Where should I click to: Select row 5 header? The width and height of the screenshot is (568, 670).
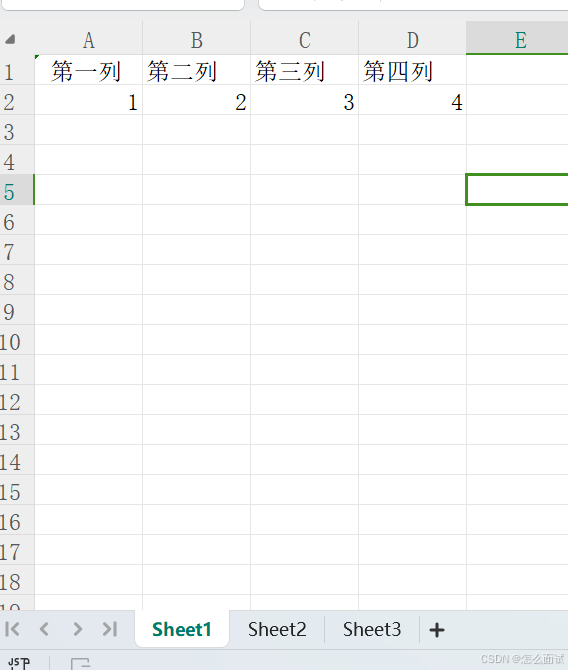click(x=17, y=190)
